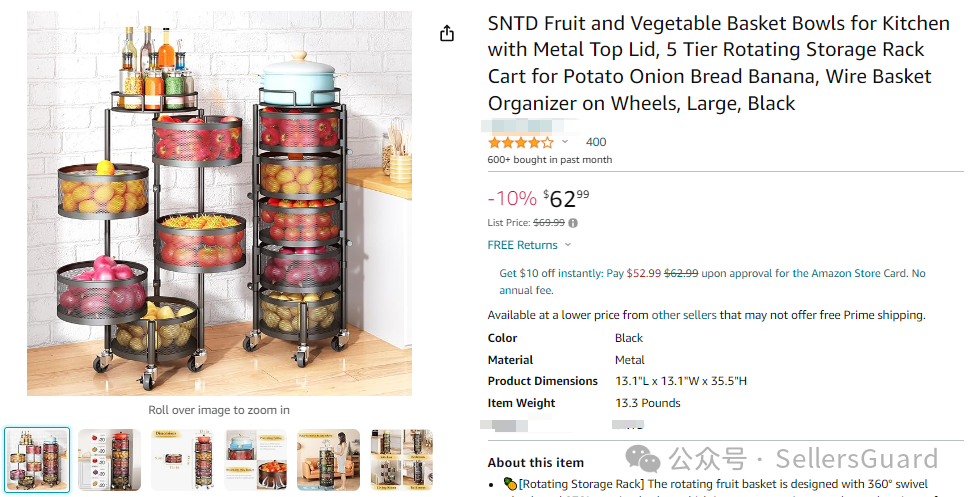
Task: Follow the "other sellers" link
Action: point(684,315)
